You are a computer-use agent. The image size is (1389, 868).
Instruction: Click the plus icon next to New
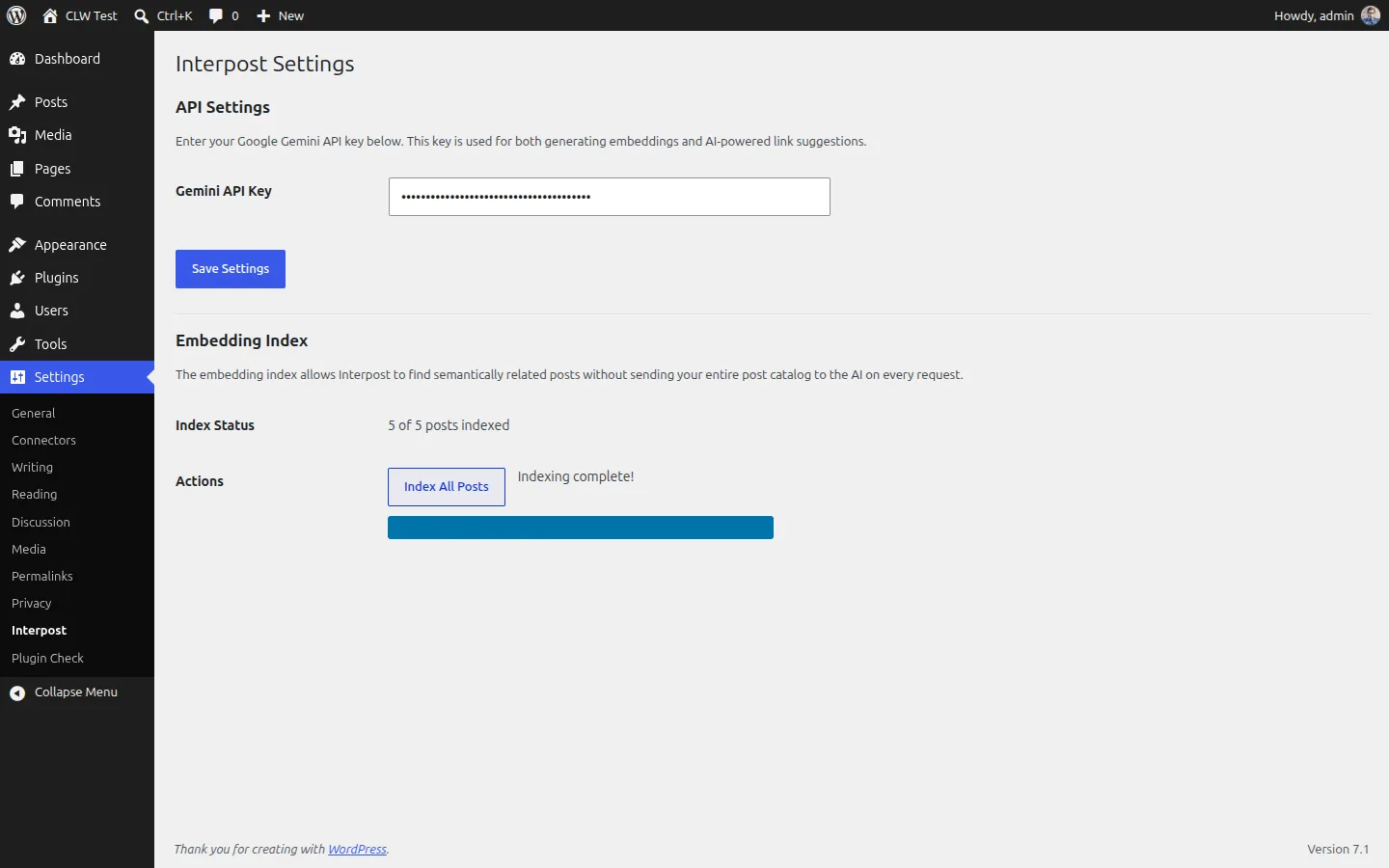263,15
